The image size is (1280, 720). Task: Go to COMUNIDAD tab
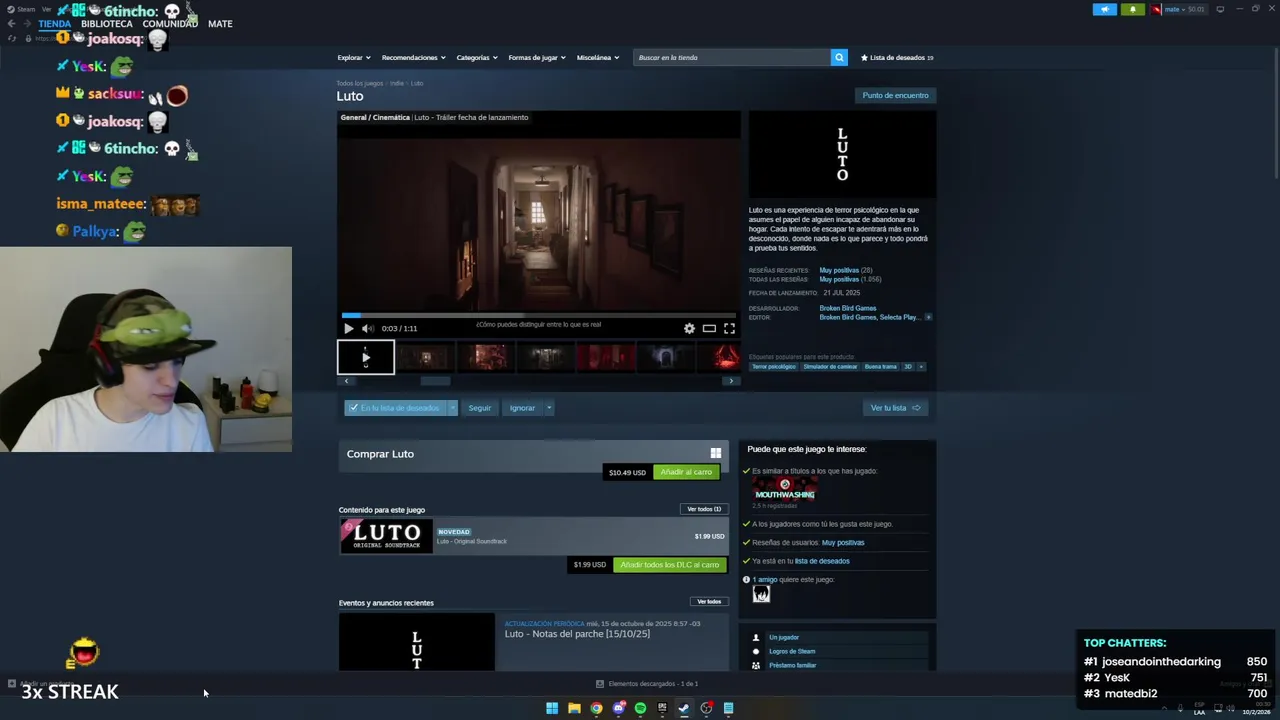[x=170, y=24]
